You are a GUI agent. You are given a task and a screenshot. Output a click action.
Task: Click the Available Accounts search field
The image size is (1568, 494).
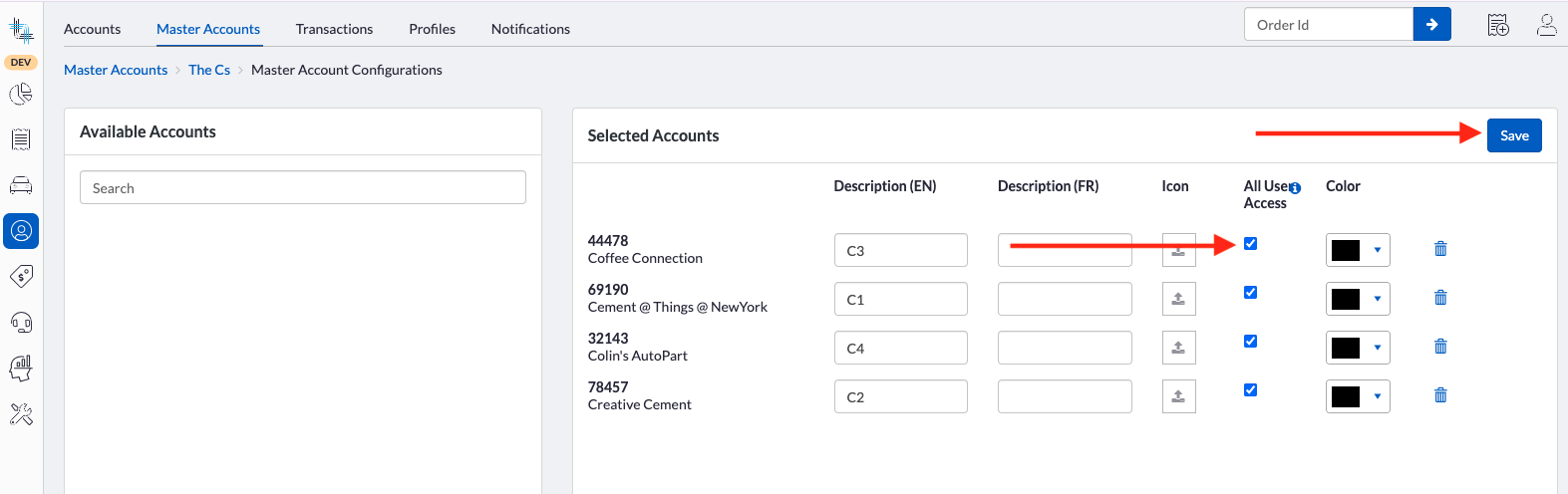tap(302, 188)
